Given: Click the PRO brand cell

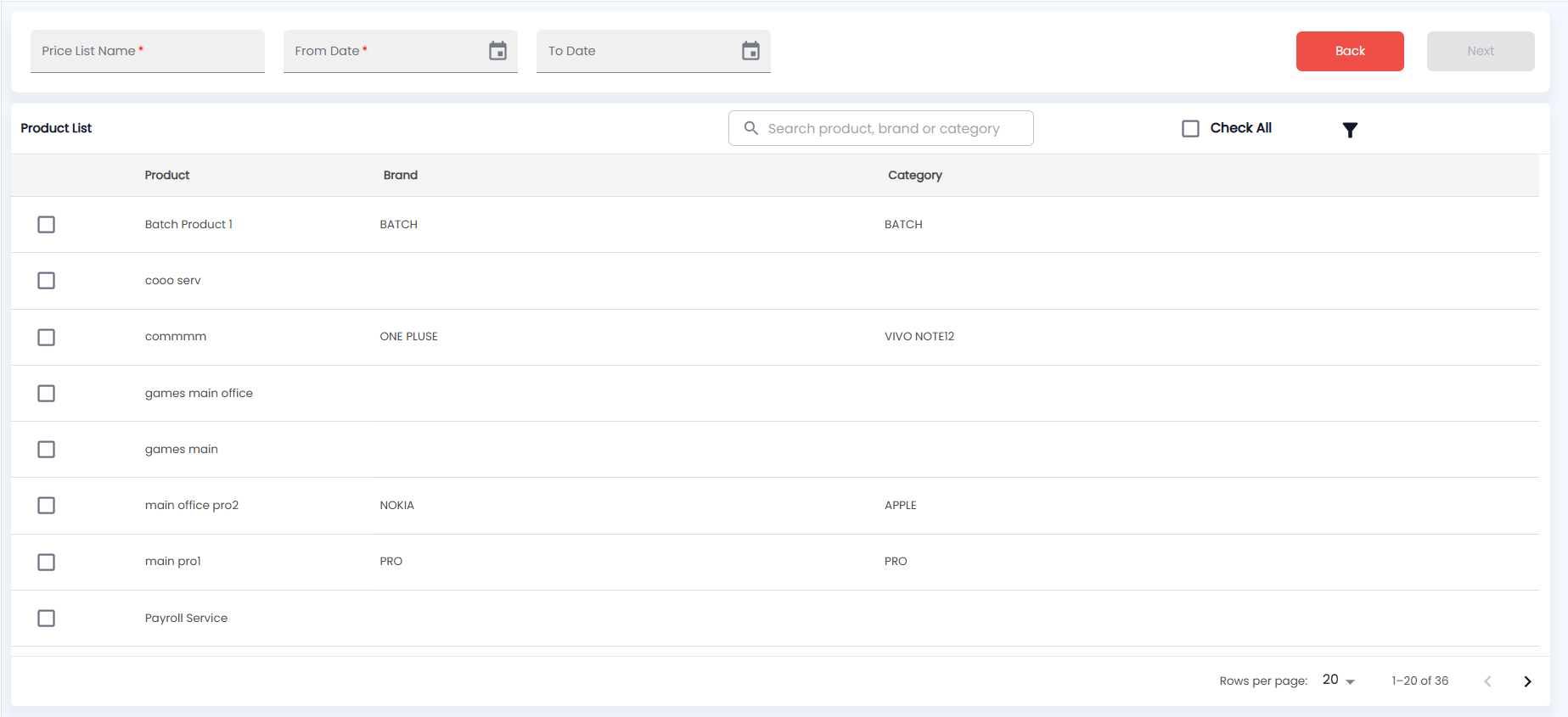Looking at the screenshot, I should pos(391,561).
